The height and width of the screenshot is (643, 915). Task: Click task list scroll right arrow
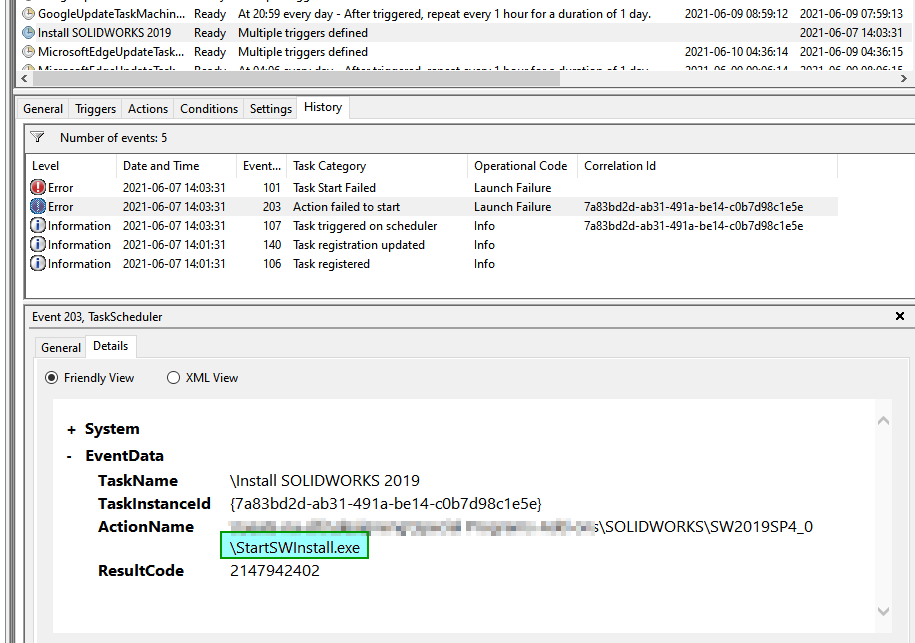click(x=903, y=79)
